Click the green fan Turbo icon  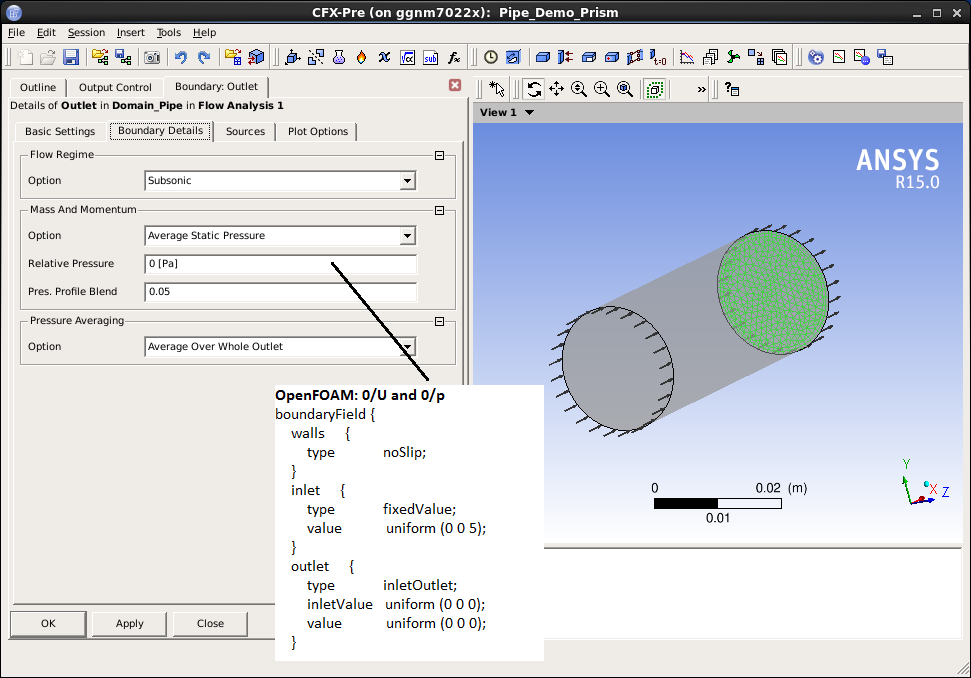pos(733,58)
